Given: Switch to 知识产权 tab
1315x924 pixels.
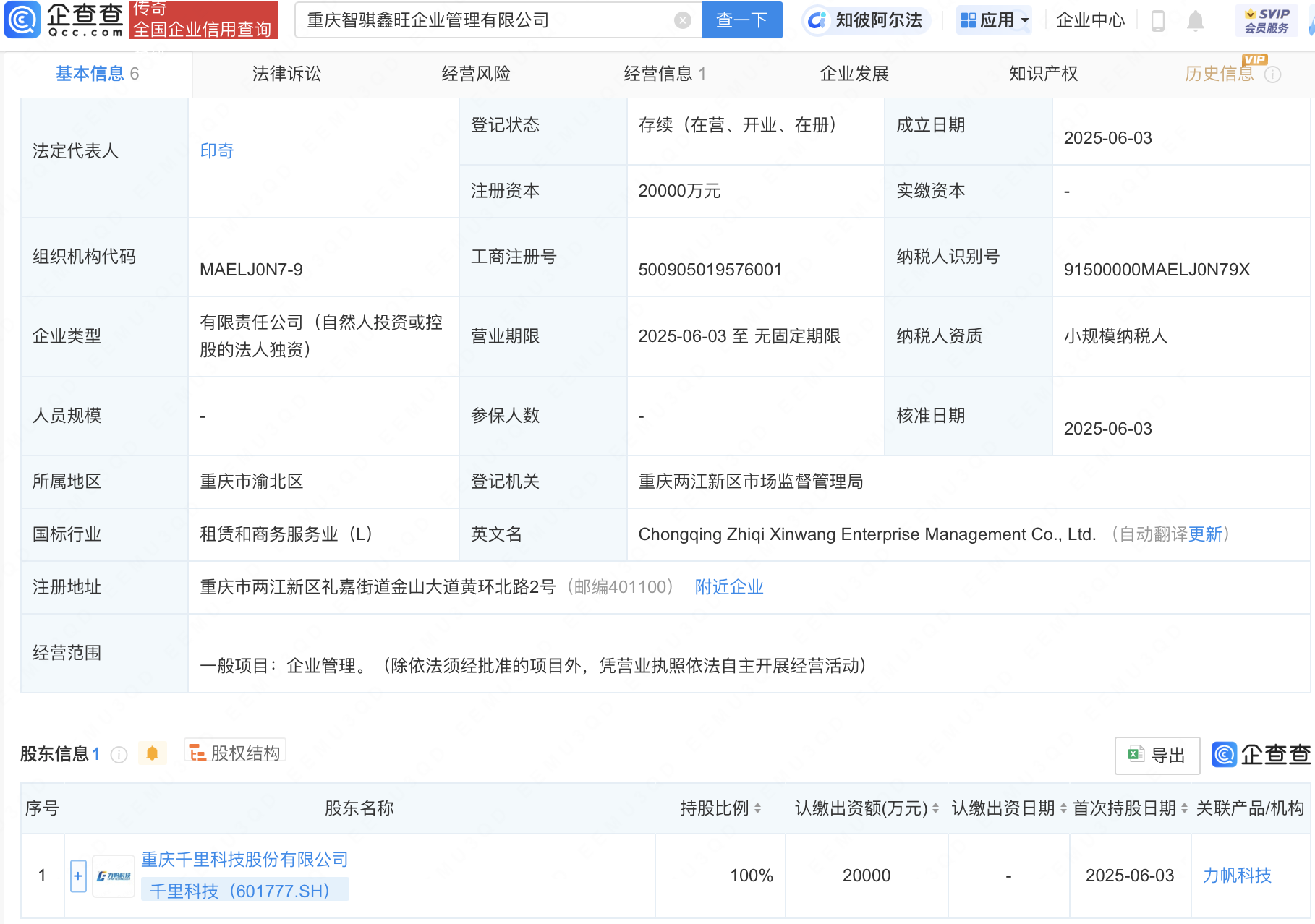Looking at the screenshot, I should pos(1043,74).
